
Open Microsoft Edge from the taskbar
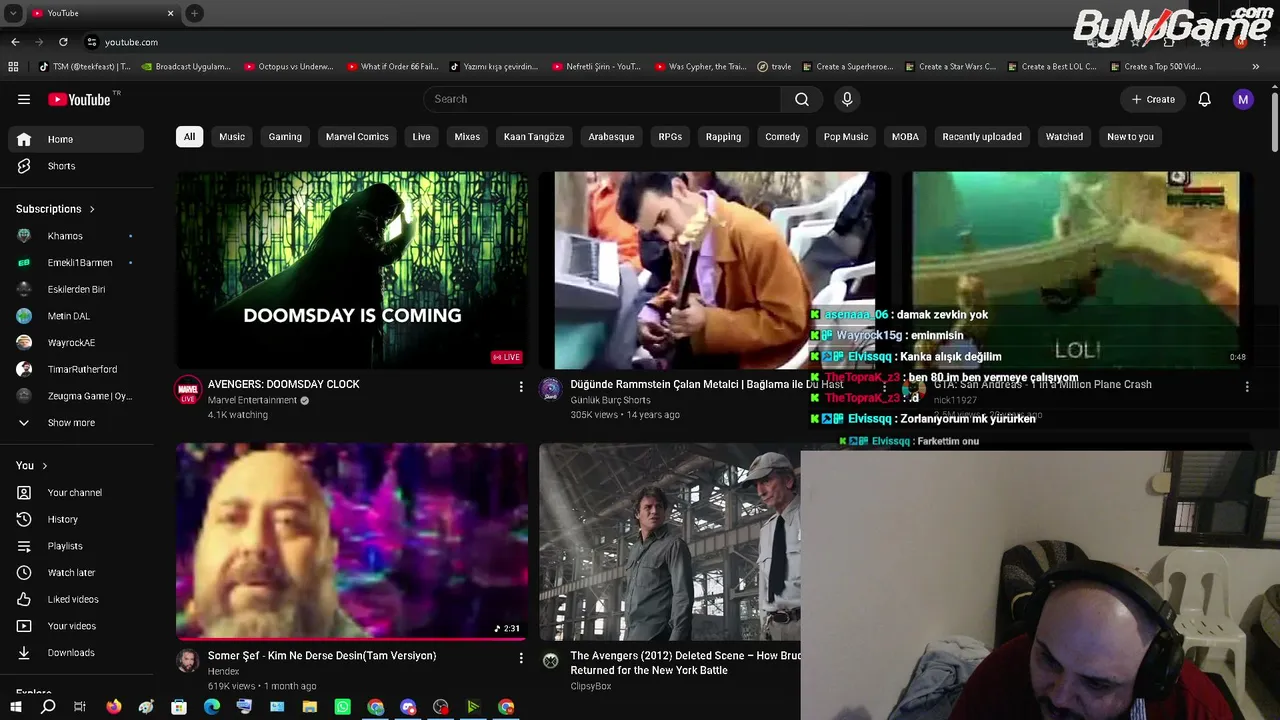pos(212,707)
